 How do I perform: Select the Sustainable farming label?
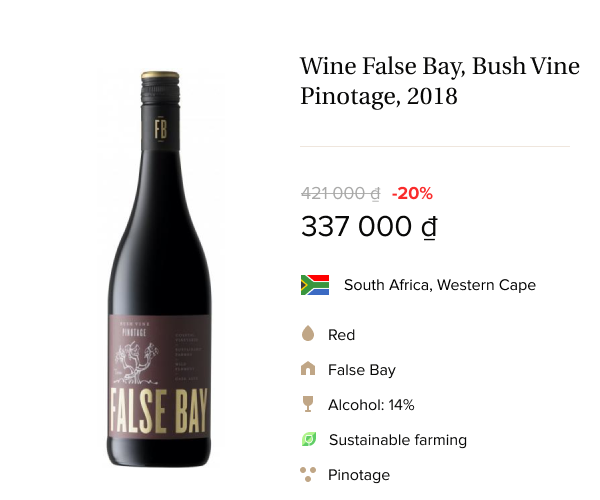(397, 440)
